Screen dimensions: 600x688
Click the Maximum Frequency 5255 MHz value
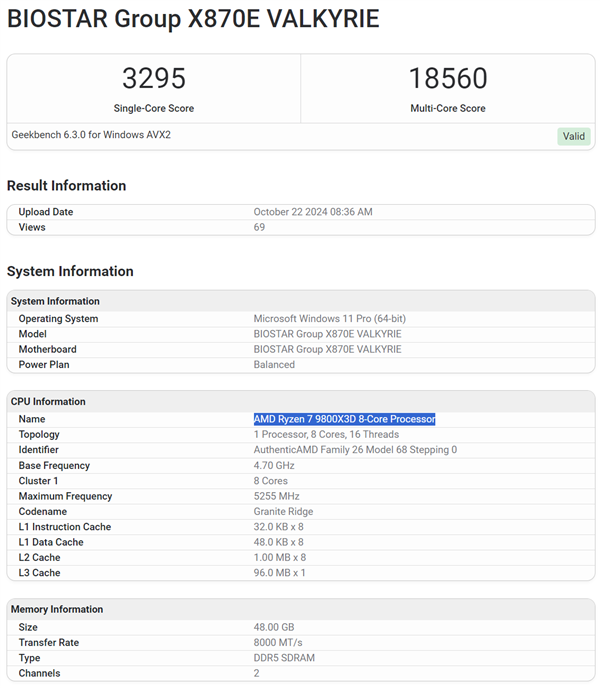[279, 496]
